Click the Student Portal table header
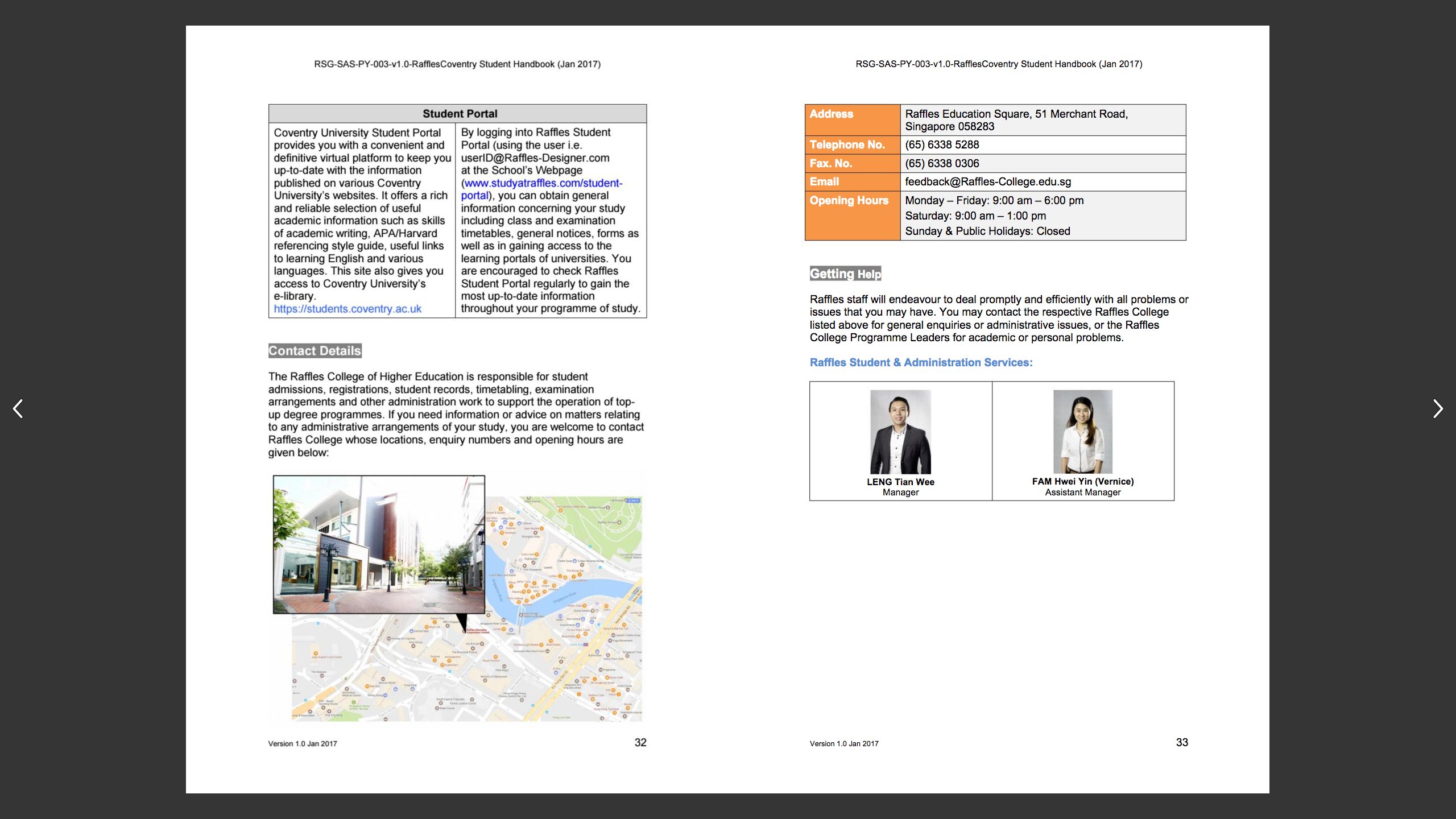1456x819 pixels. point(460,114)
